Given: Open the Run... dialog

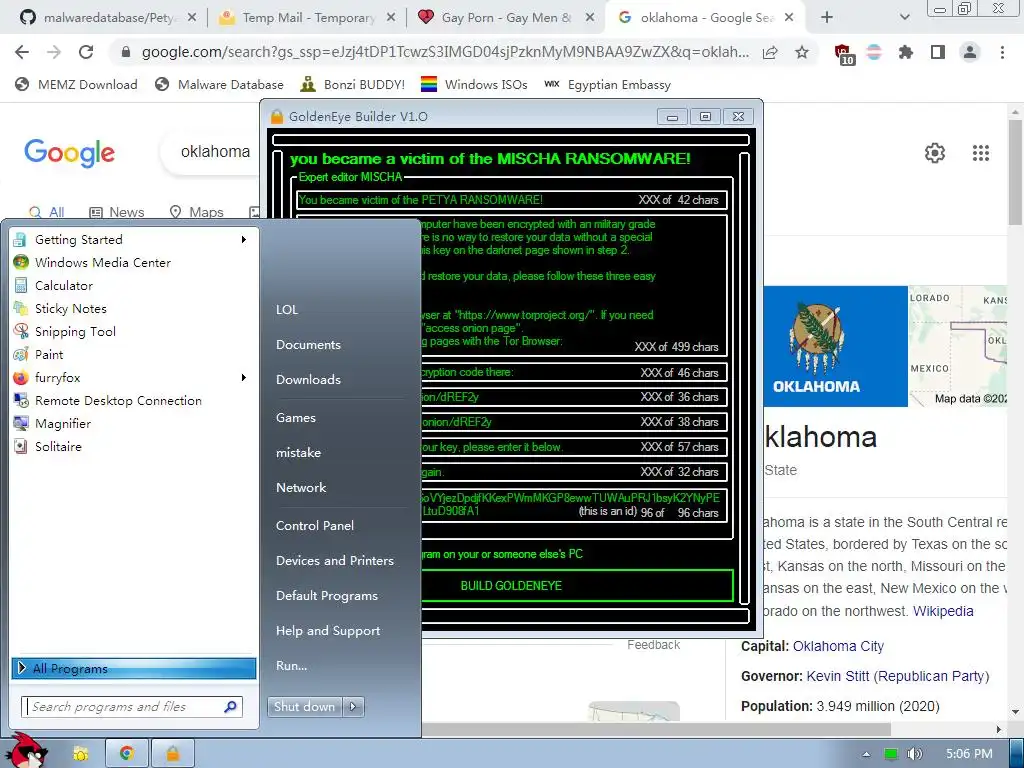Looking at the screenshot, I should (x=291, y=665).
